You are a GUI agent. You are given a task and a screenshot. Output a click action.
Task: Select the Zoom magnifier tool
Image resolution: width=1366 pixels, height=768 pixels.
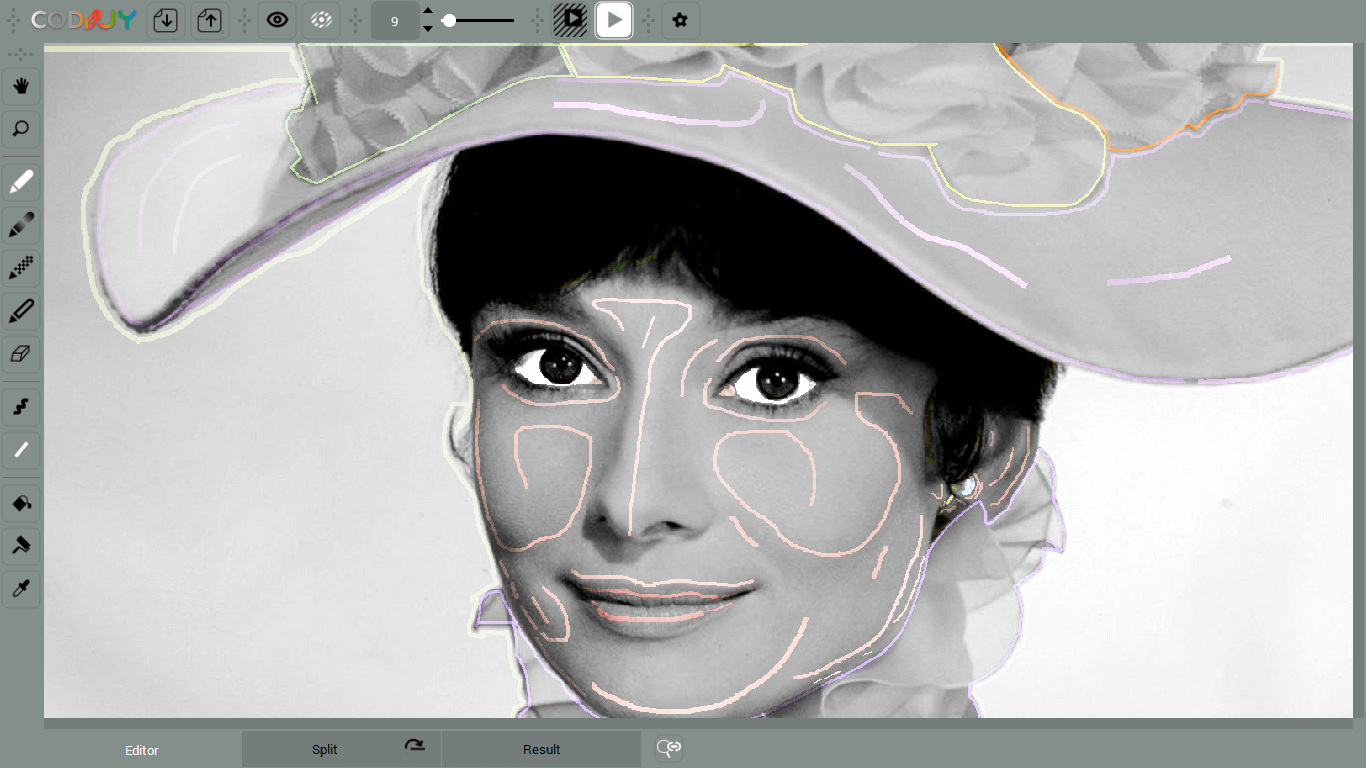[21, 128]
